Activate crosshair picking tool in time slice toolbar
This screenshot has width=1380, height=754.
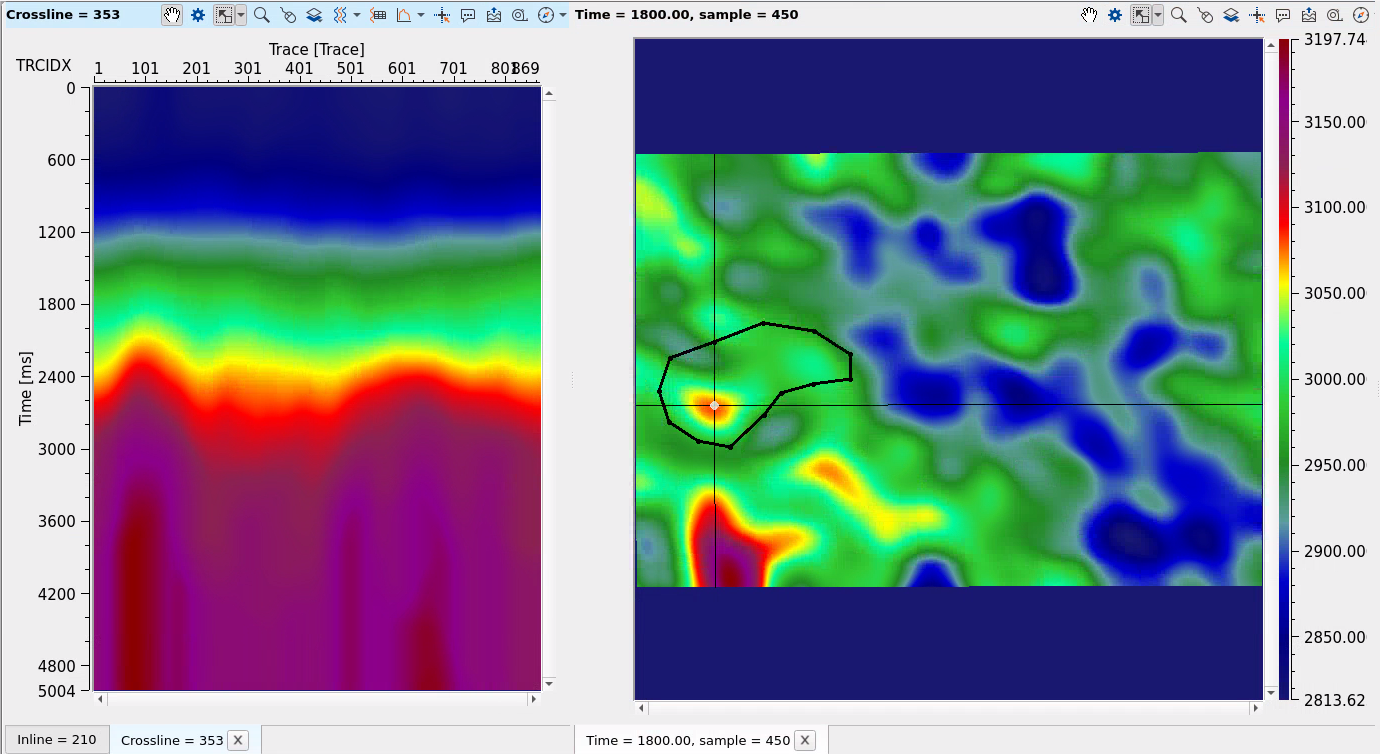[x=1258, y=15]
